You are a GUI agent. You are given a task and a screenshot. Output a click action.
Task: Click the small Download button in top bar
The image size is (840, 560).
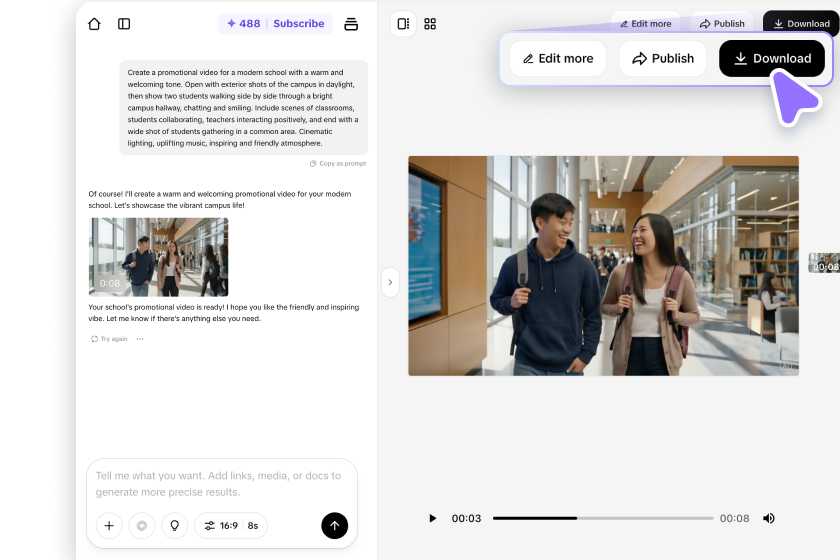[x=801, y=24]
